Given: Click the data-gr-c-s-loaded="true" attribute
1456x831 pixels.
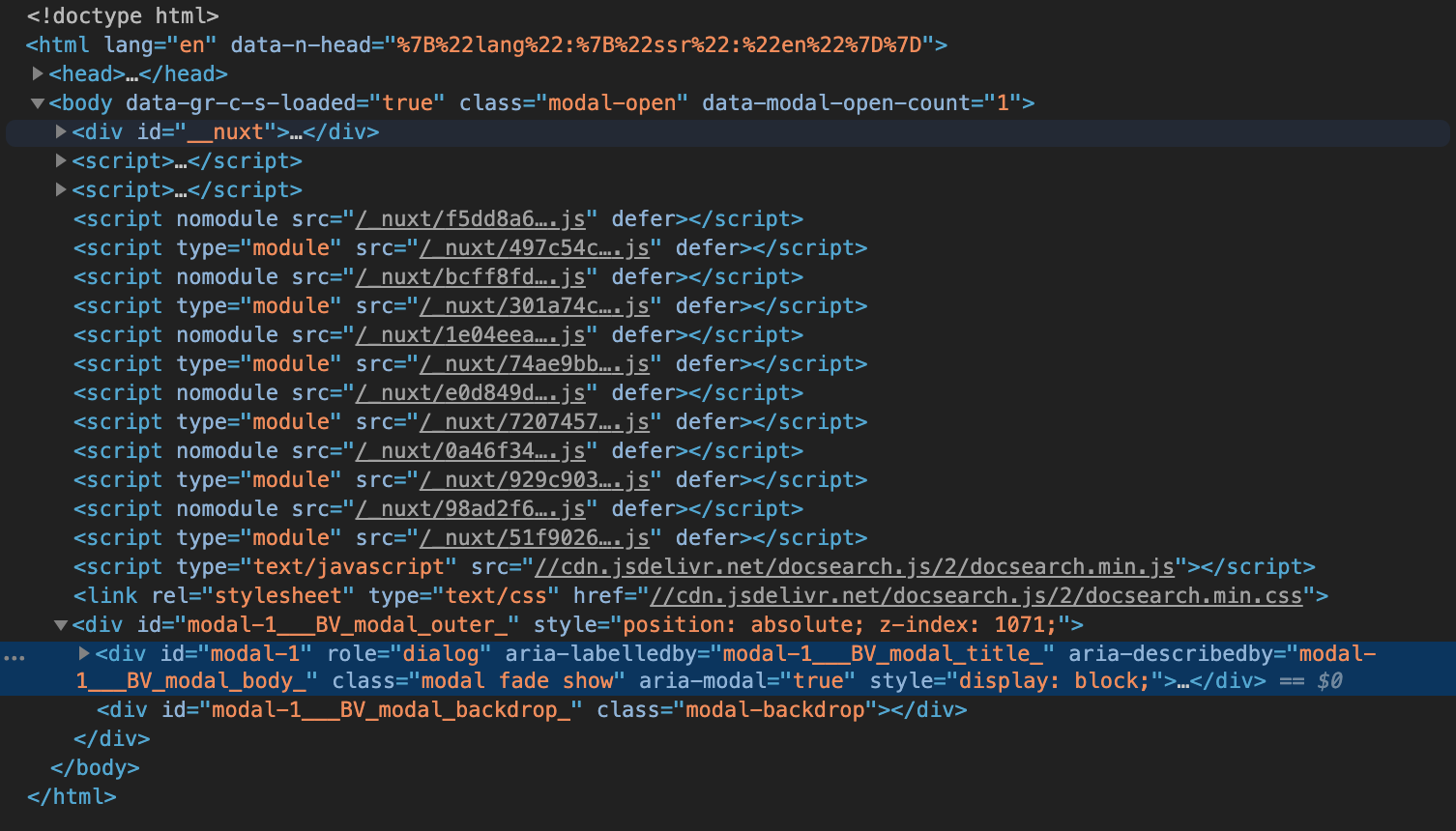Looking at the screenshot, I should coord(285,103).
